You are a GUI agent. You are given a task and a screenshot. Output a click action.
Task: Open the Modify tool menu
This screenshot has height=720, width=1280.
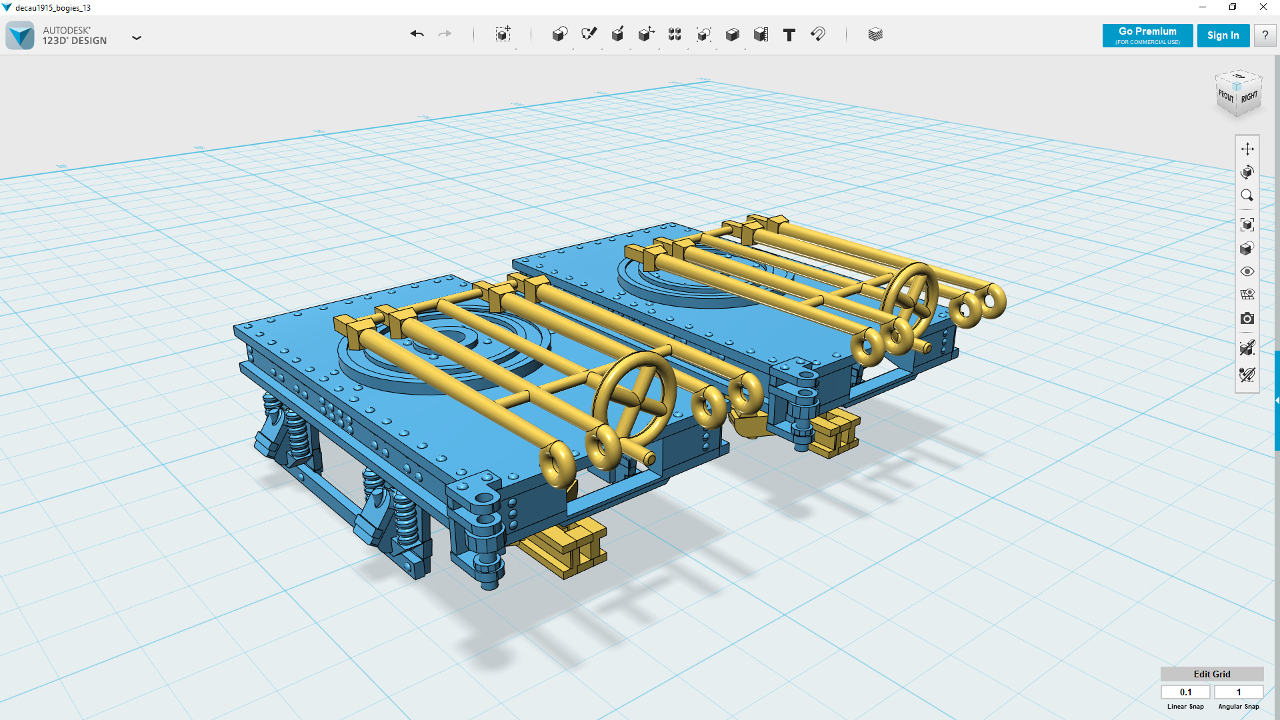(x=647, y=34)
